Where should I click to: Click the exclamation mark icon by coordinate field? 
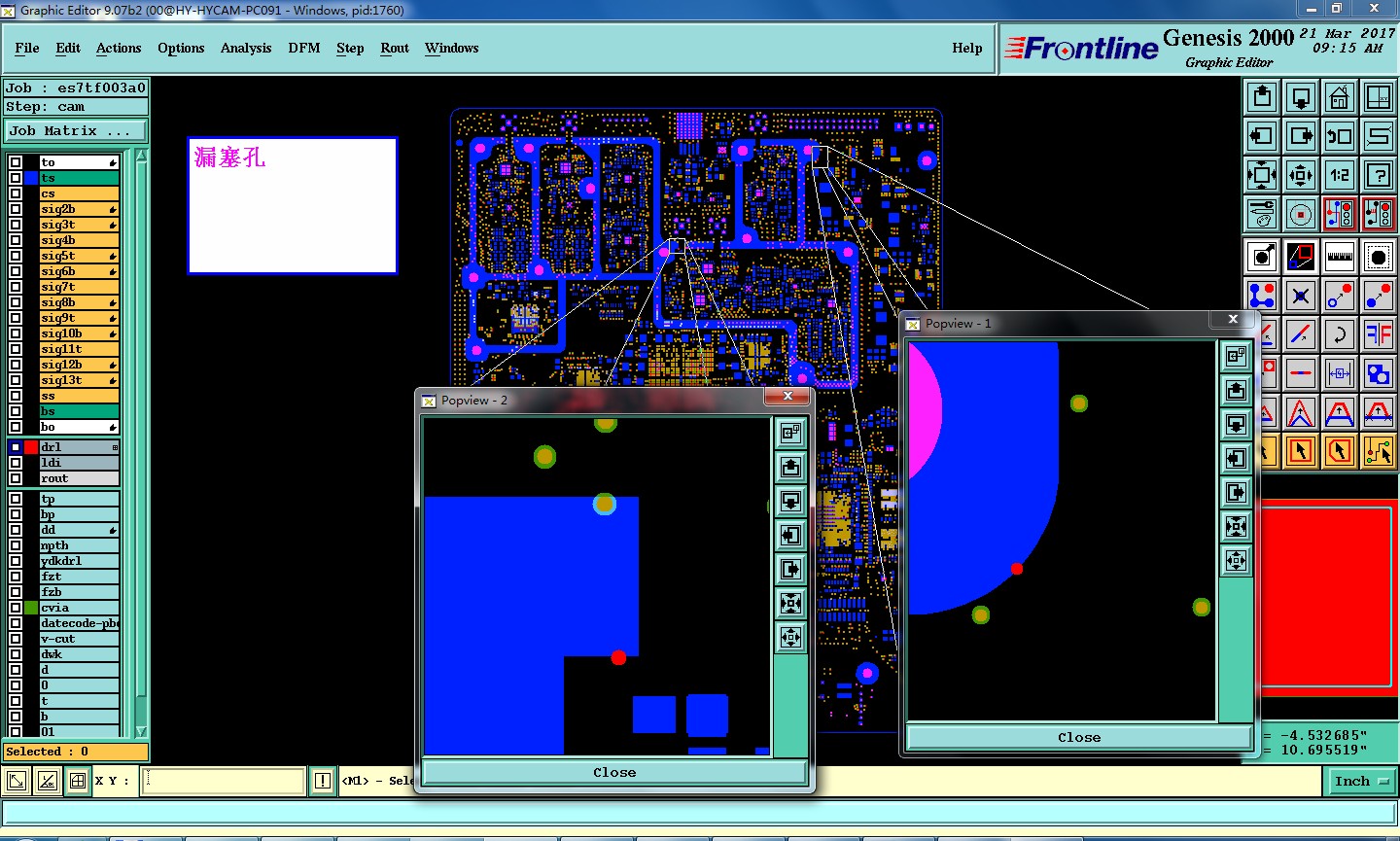pyautogui.click(x=323, y=781)
